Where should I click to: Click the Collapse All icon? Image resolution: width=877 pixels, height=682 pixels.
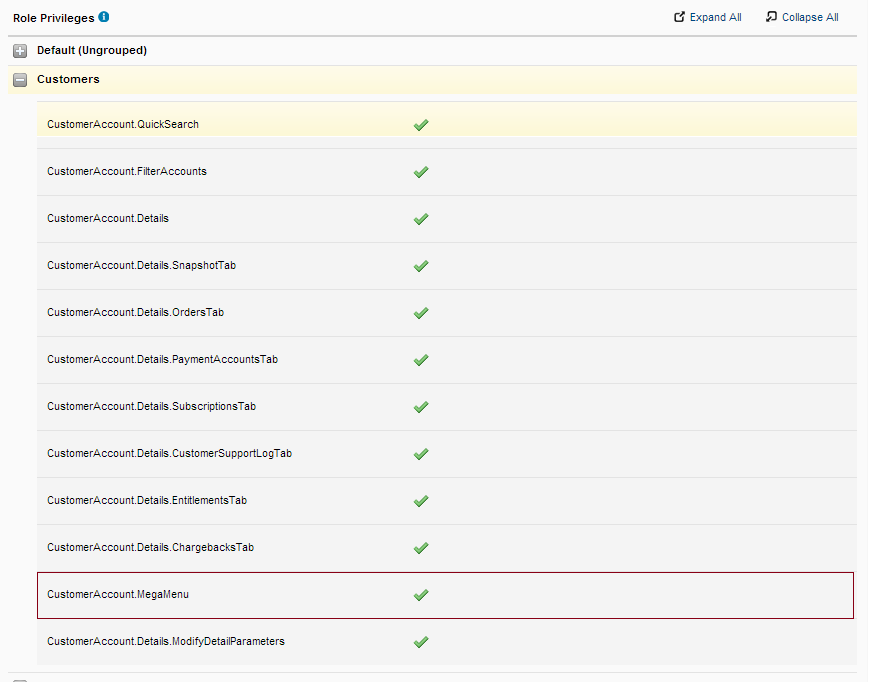(x=771, y=17)
